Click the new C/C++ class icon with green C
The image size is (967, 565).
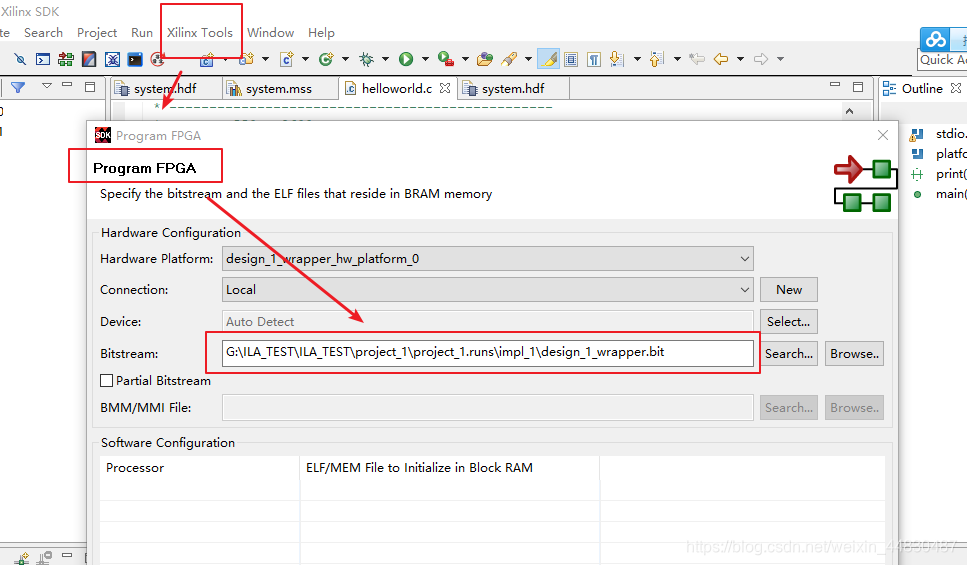[x=326, y=59]
